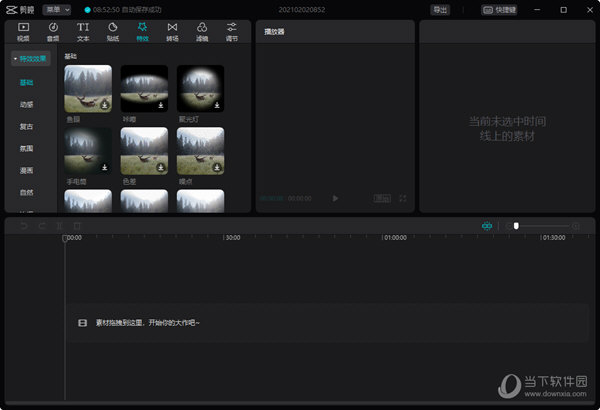Open the 快捷键 shortcuts panel
600x410 pixels.
pos(502,9)
